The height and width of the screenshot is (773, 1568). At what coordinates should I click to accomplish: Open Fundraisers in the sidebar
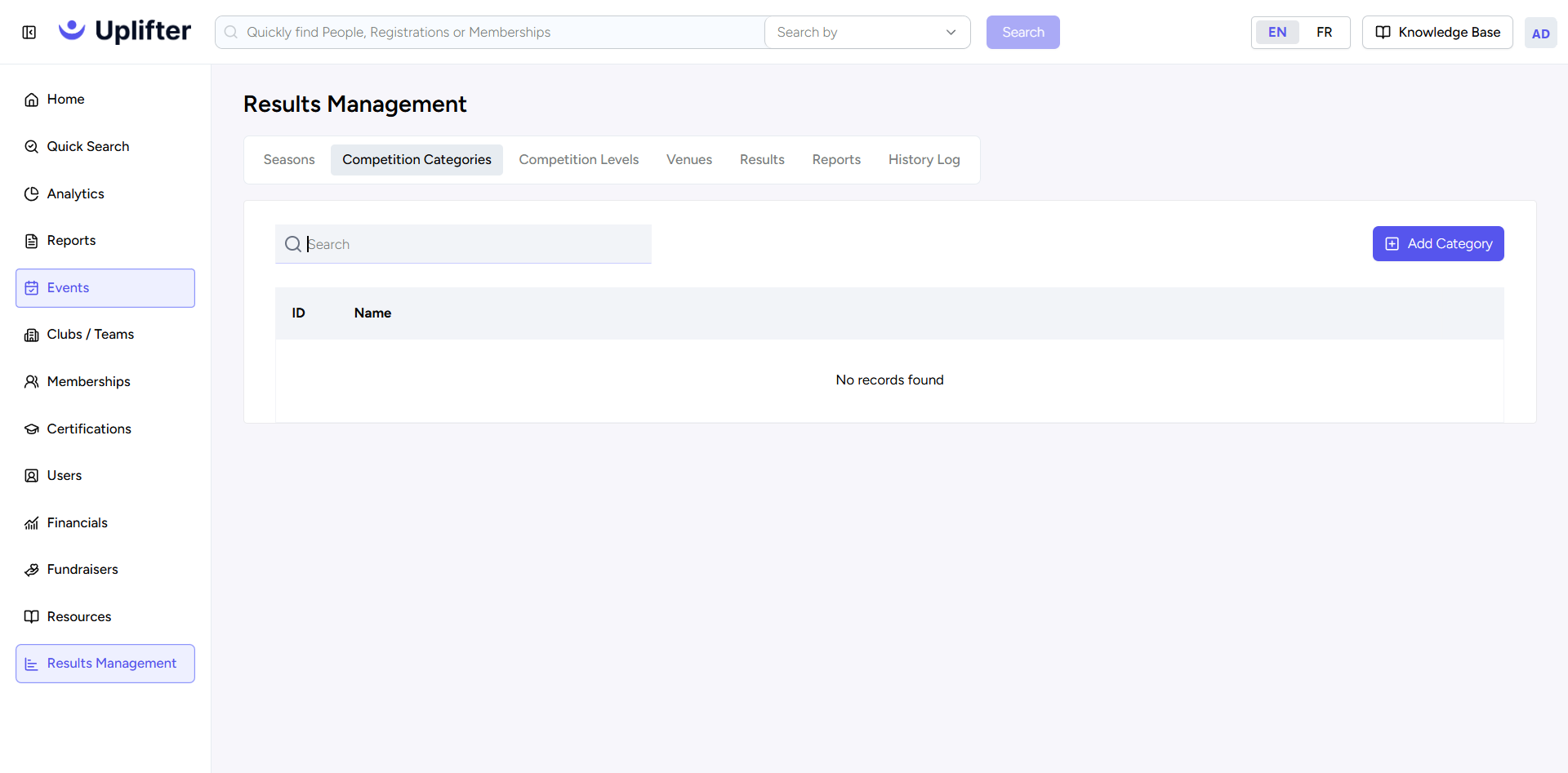[x=105, y=570]
